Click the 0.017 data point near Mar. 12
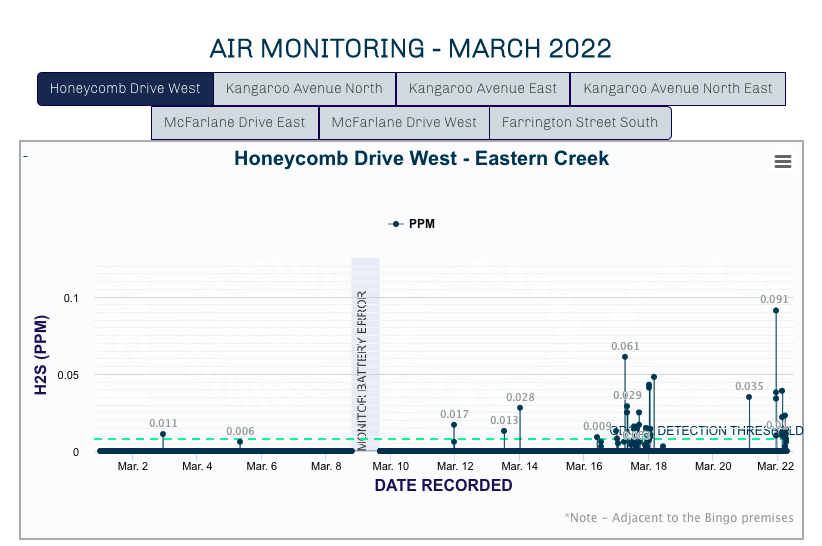The width and height of the screenshot is (822, 546). pyautogui.click(x=454, y=425)
